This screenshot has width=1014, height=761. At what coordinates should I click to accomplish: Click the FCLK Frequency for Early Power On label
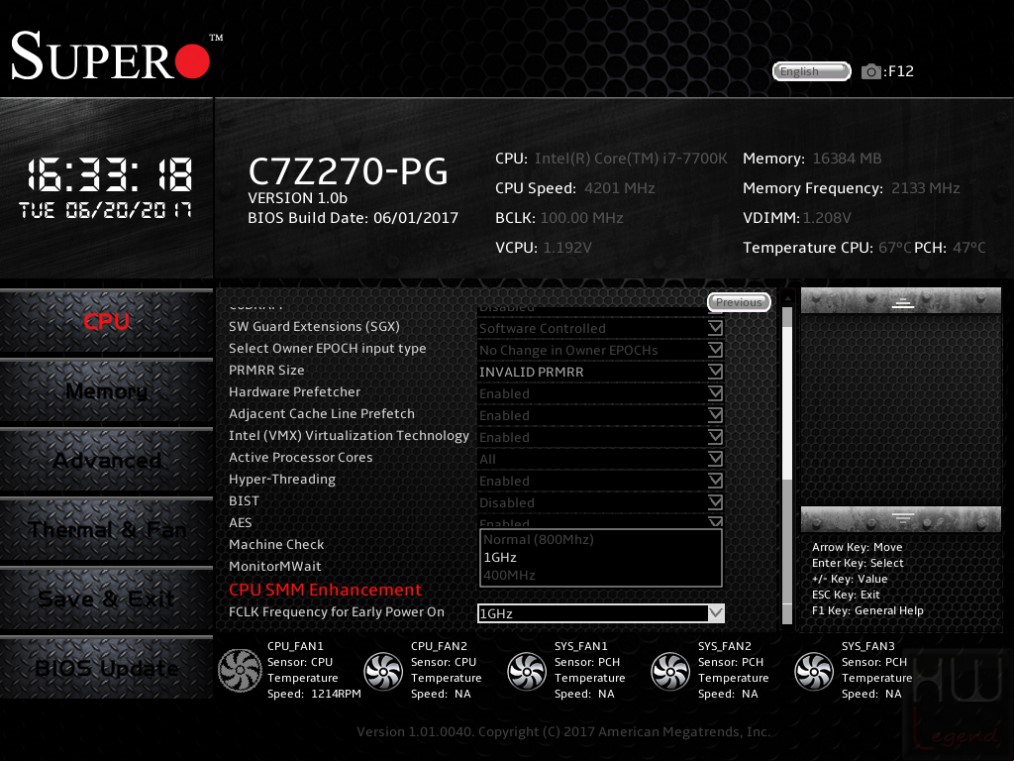coord(336,612)
